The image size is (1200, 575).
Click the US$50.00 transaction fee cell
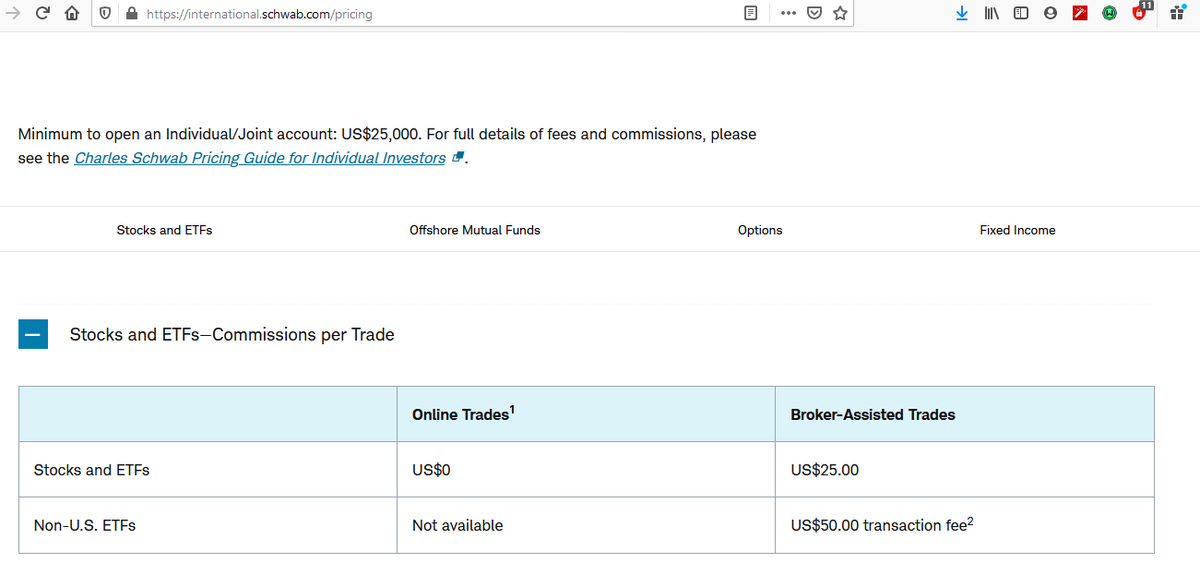(964, 525)
